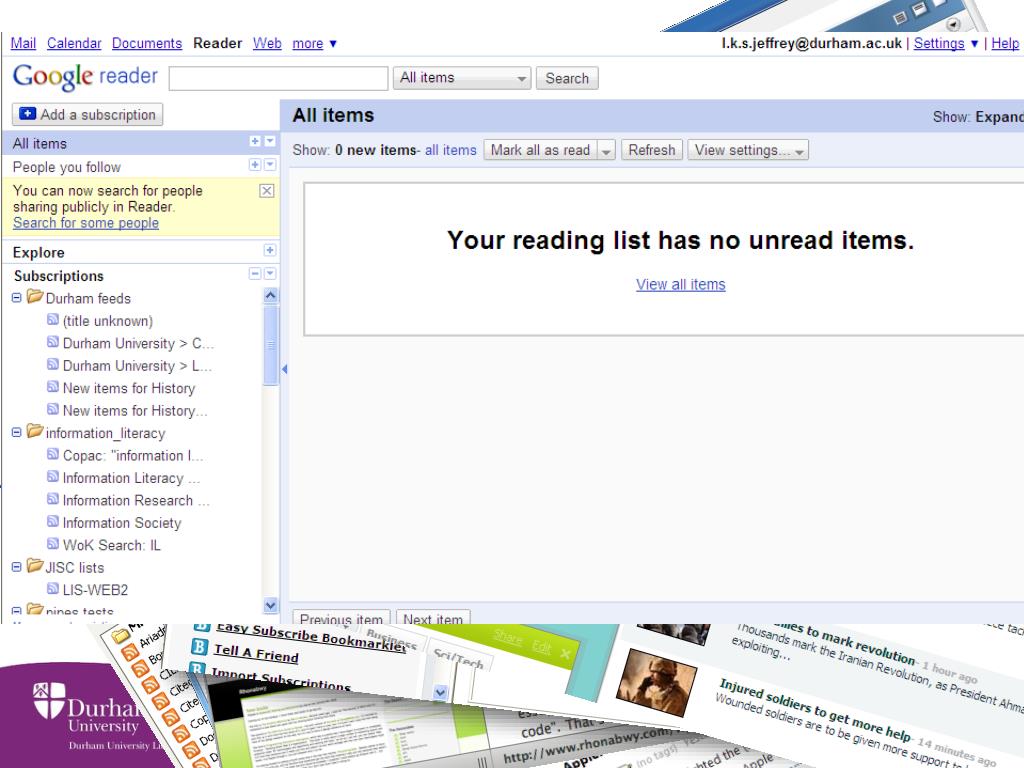Image resolution: width=1024 pixels, height=768 pixels.
Task: Select Information Society feed
Action: coord(121,522)
